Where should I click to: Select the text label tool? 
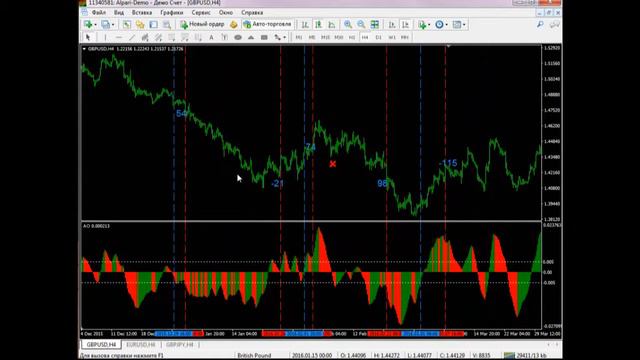pos(224,37)
